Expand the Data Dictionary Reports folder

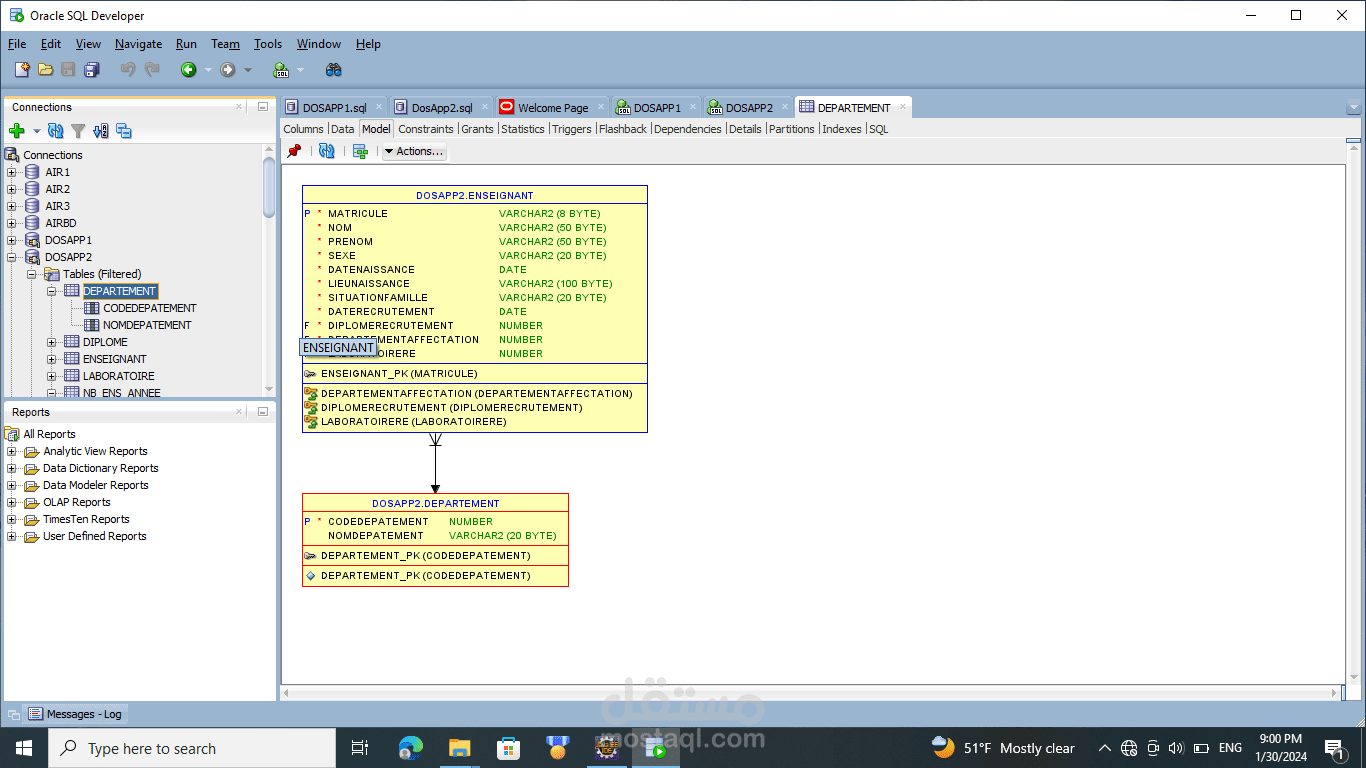pos(12,468)
